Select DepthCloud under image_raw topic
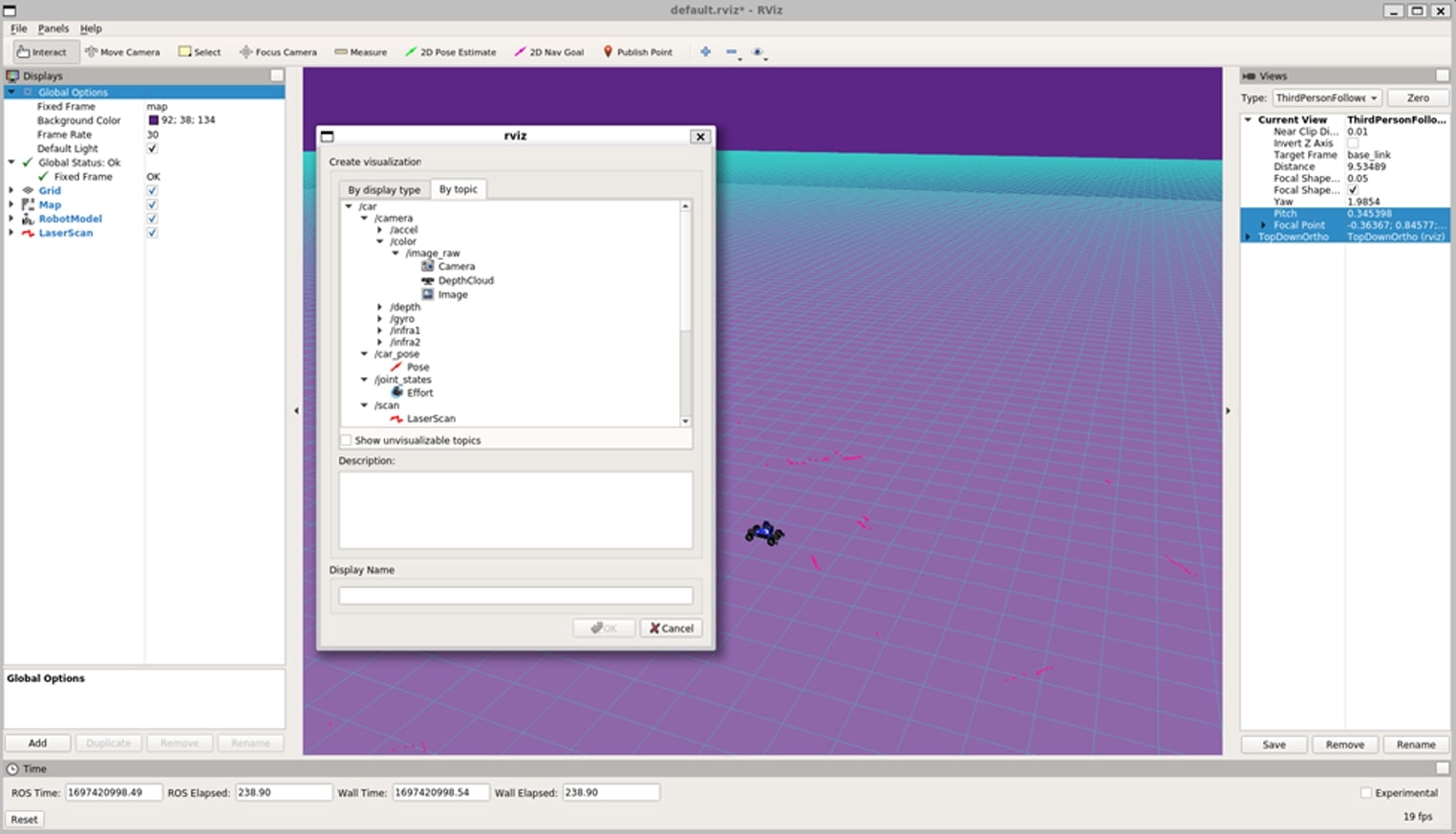The height and width of the screenshot is (834, 1456). coord(465,281)
